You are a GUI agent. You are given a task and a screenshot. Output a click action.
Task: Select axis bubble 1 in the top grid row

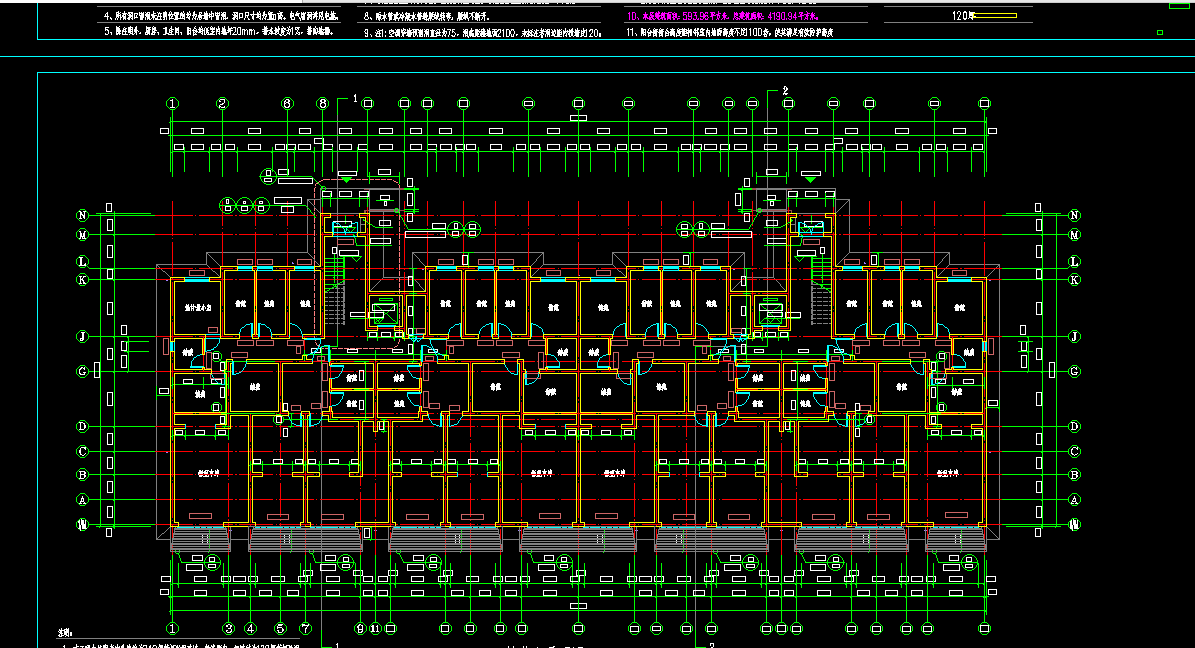coord(173,104)
